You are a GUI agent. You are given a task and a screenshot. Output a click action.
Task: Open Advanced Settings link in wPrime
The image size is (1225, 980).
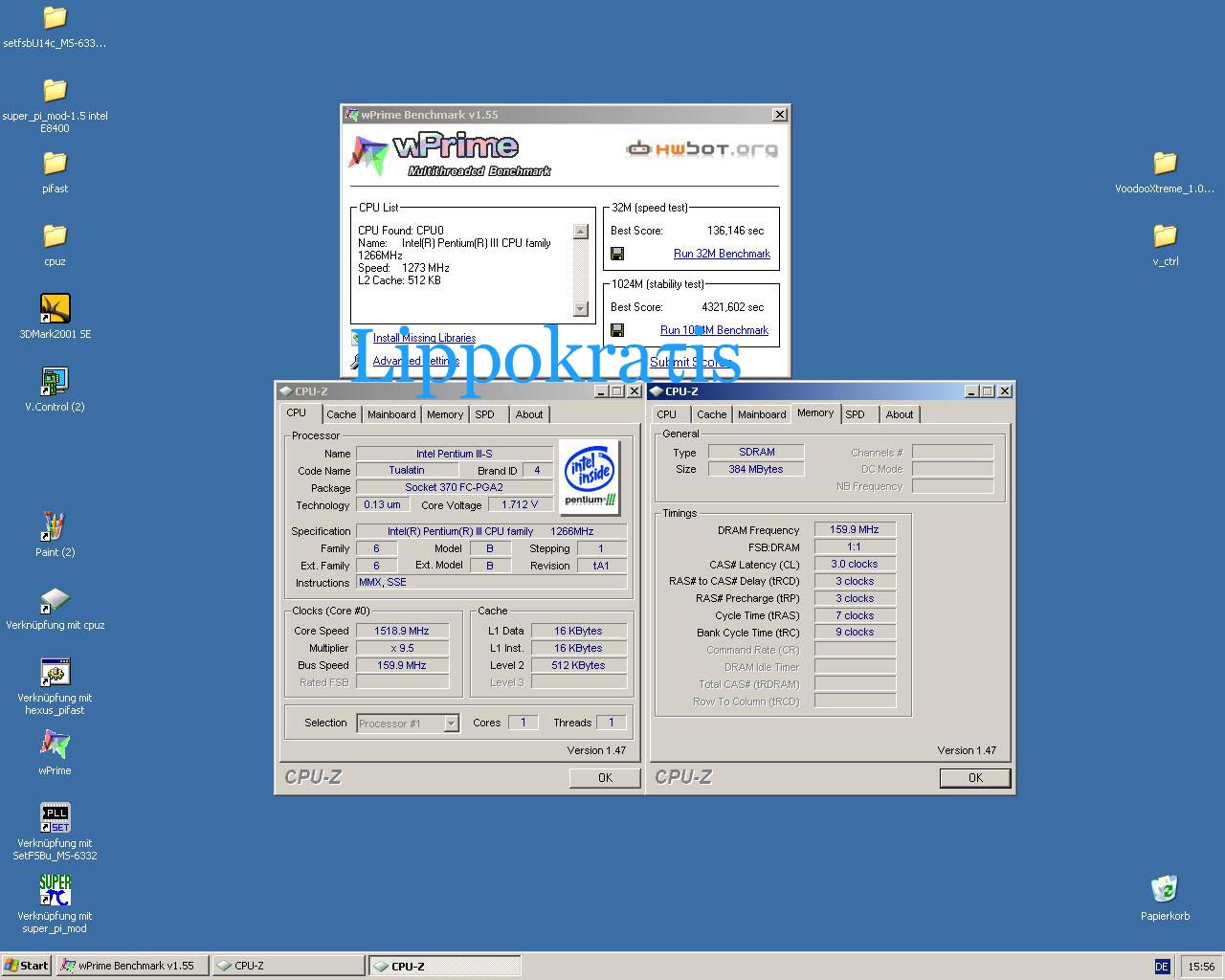[x=415, y=361]
